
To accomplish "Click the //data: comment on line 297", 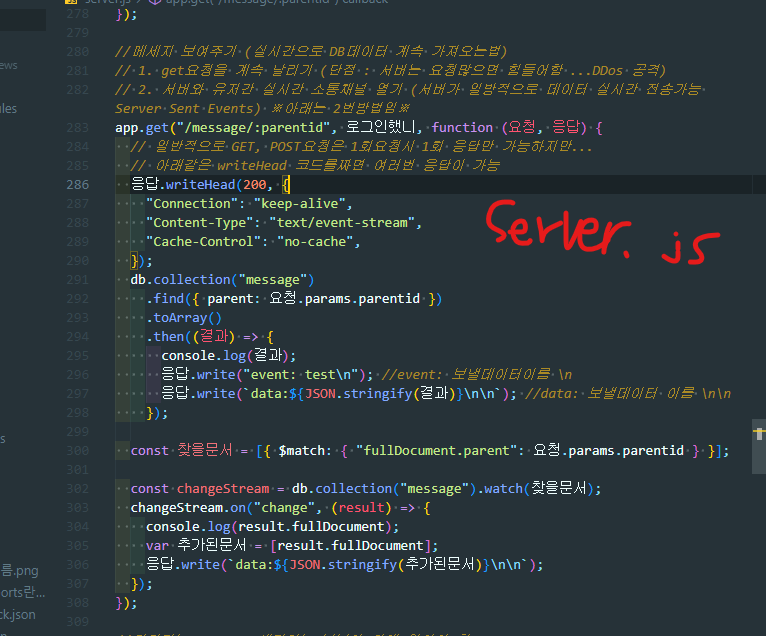I will pyautogui.click(x=628, y=394).
